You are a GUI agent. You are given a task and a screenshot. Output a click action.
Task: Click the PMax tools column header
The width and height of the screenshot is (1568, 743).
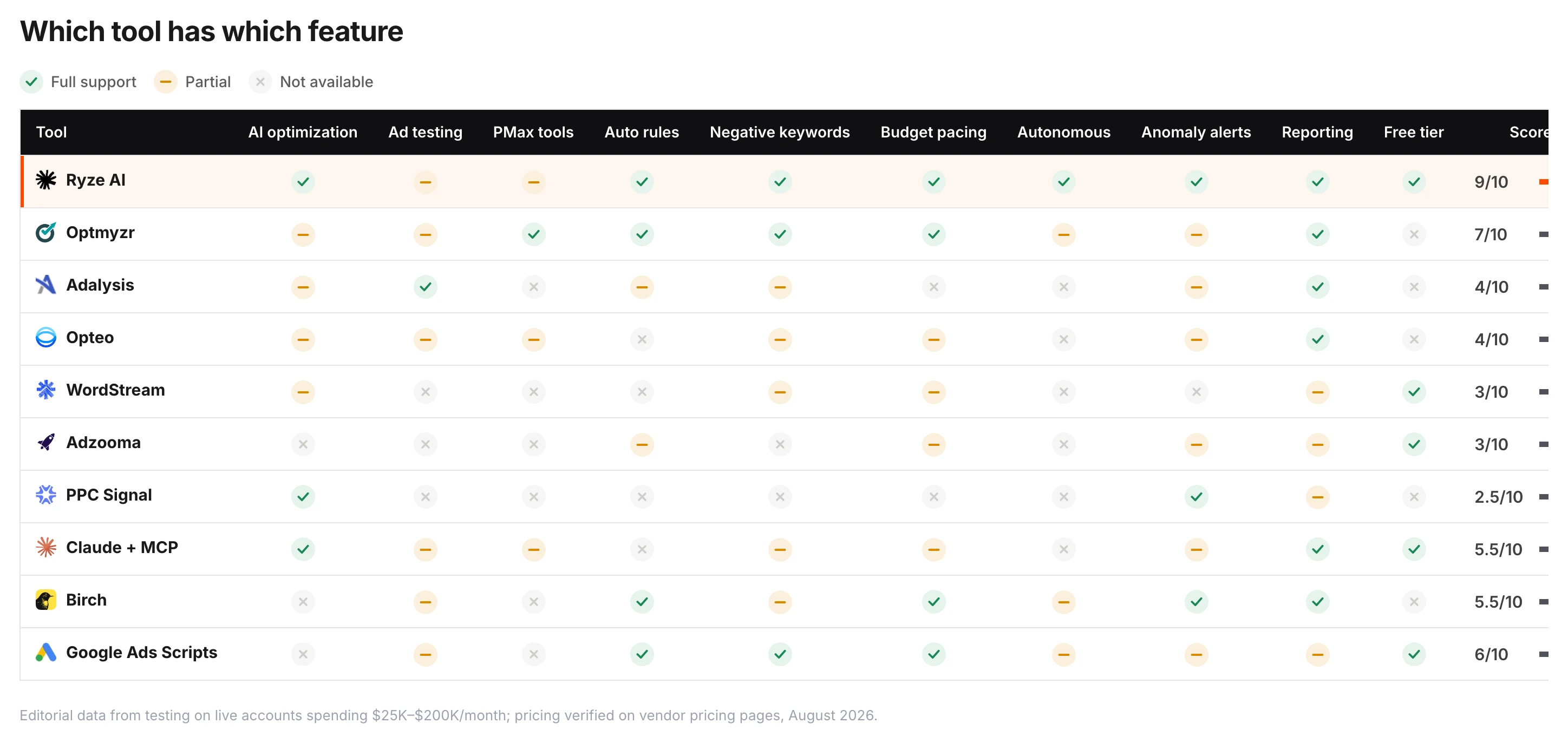pyautogui.click(x=533, y=132)
